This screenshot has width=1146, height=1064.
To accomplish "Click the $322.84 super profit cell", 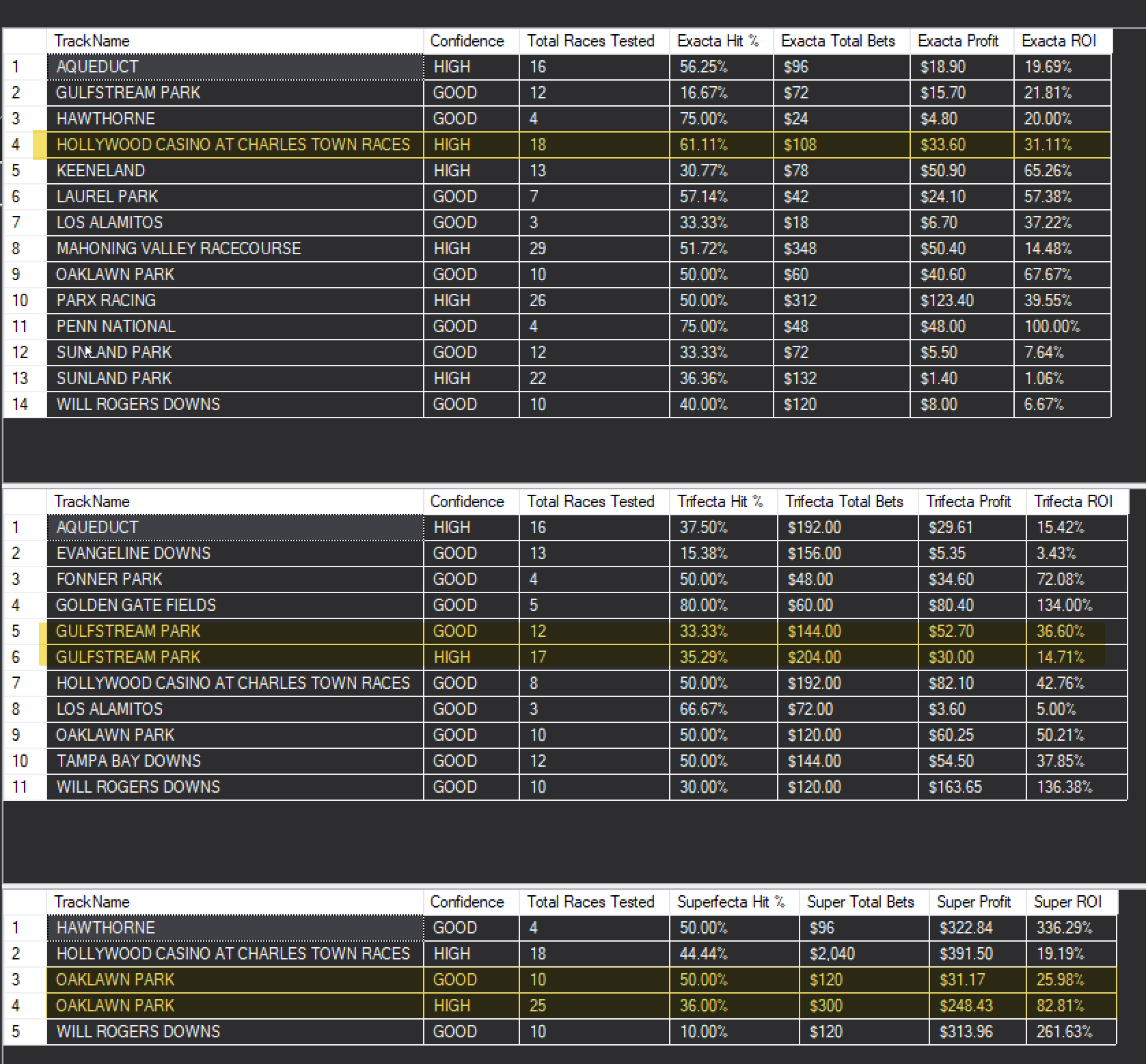I will 978,928.
